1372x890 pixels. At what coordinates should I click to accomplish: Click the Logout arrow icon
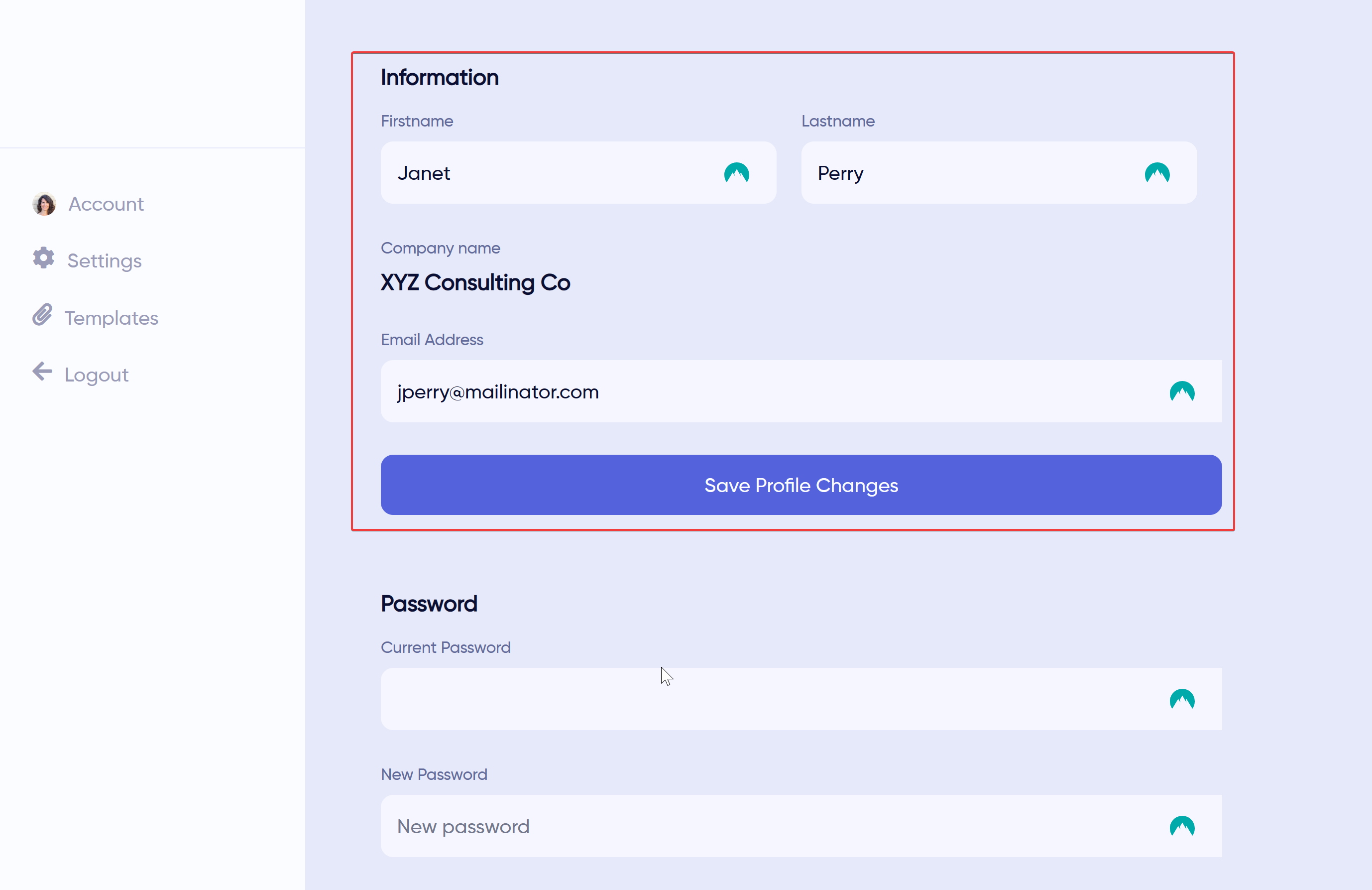[42, 373]
